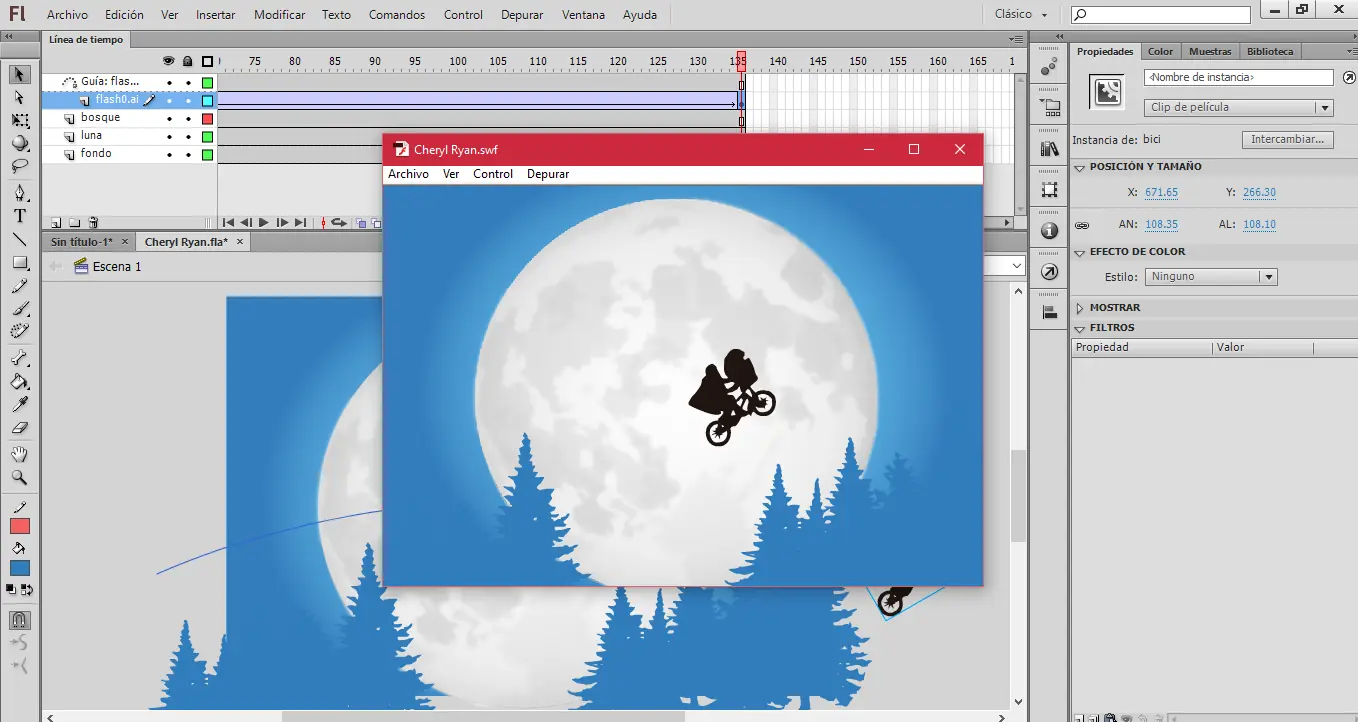Click the new layer folder icon
This screenshot has height=722, width=1358.
click(x=74, y=223)
